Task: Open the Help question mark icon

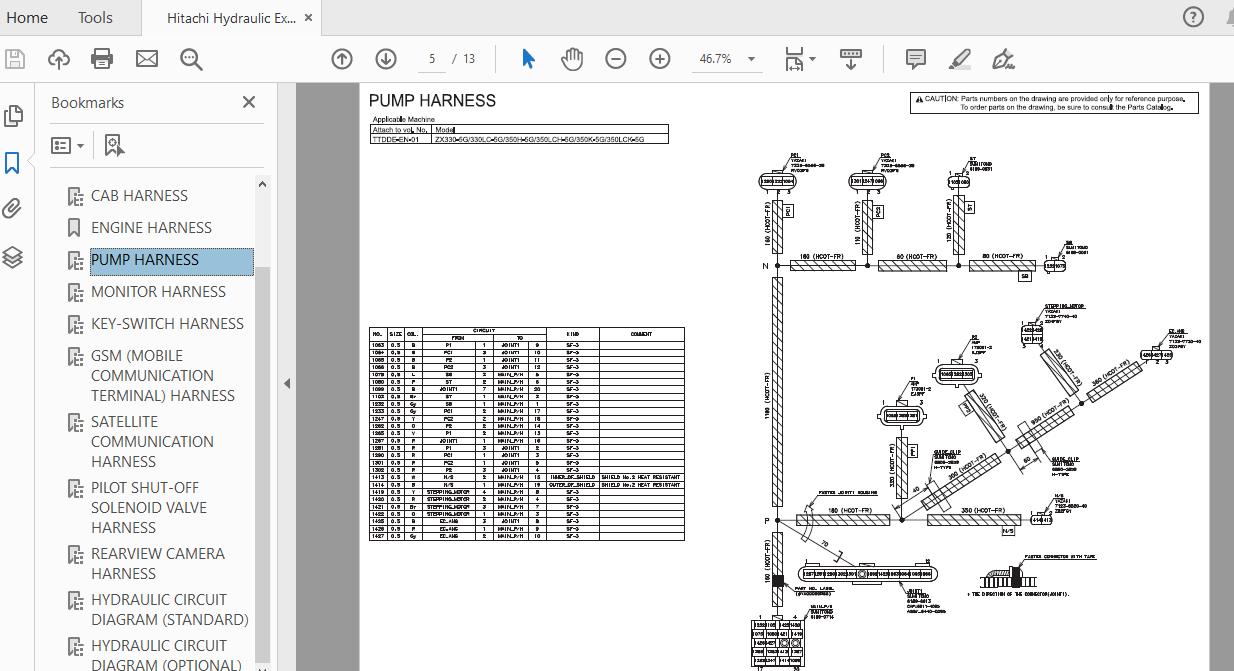Action: pos(1193,17)
